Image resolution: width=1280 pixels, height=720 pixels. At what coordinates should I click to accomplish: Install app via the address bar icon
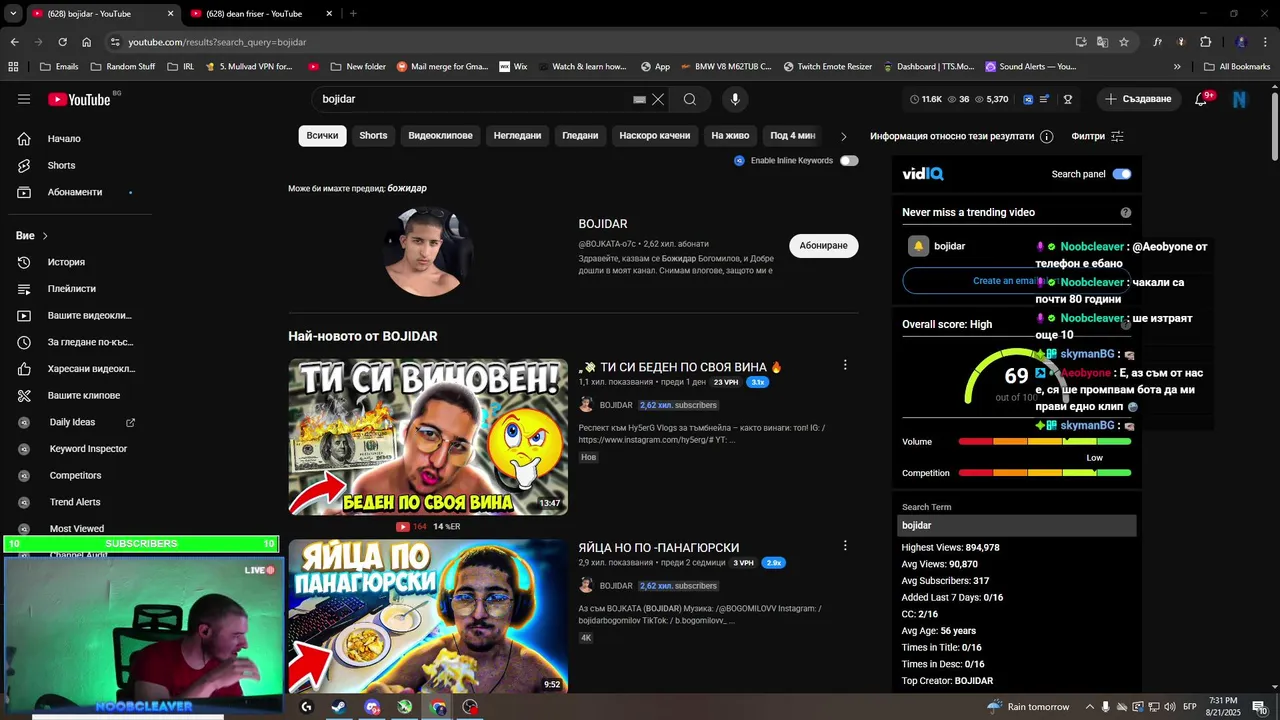tap(1081, 42)
